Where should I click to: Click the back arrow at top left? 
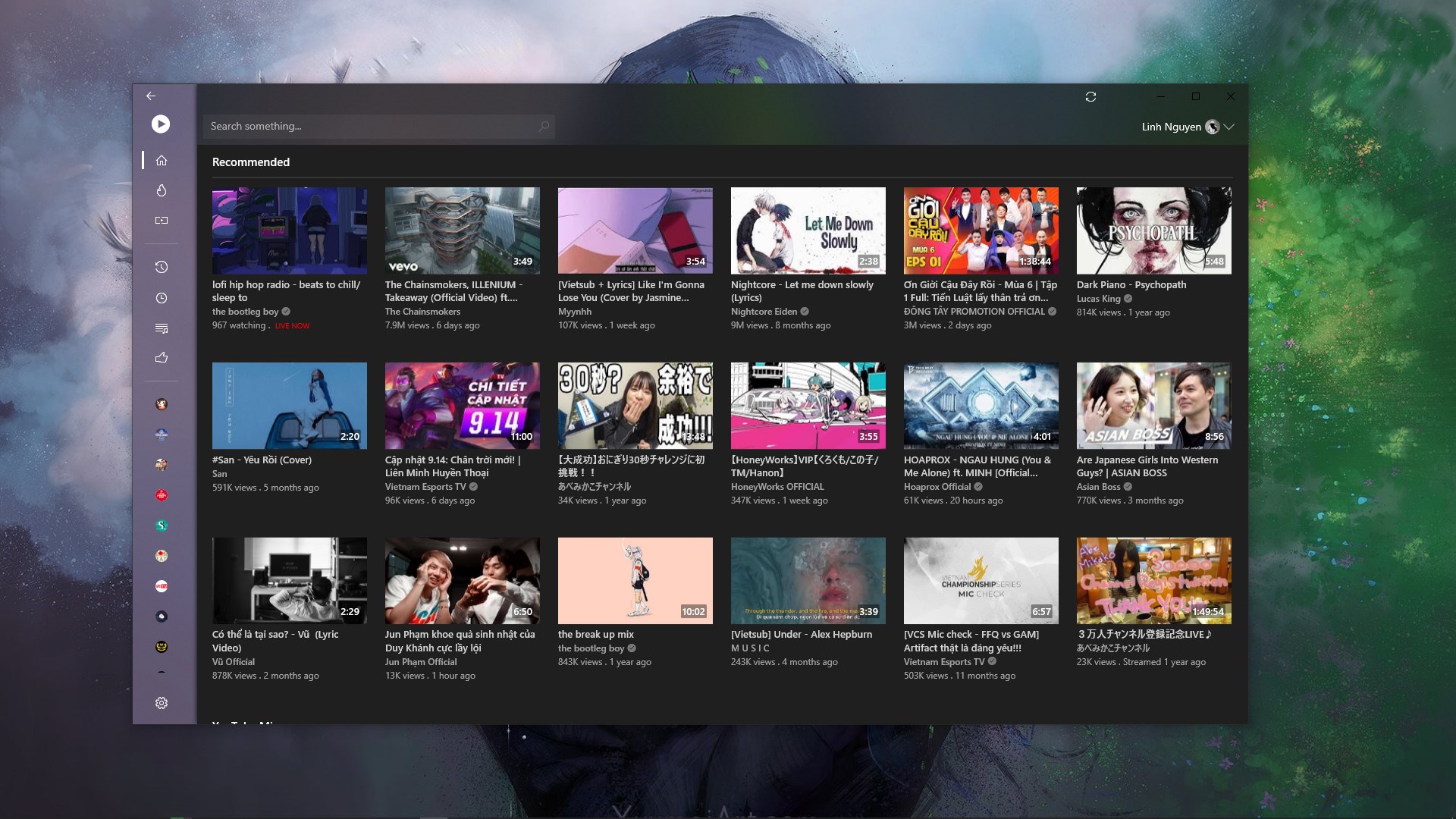(151, 96)
